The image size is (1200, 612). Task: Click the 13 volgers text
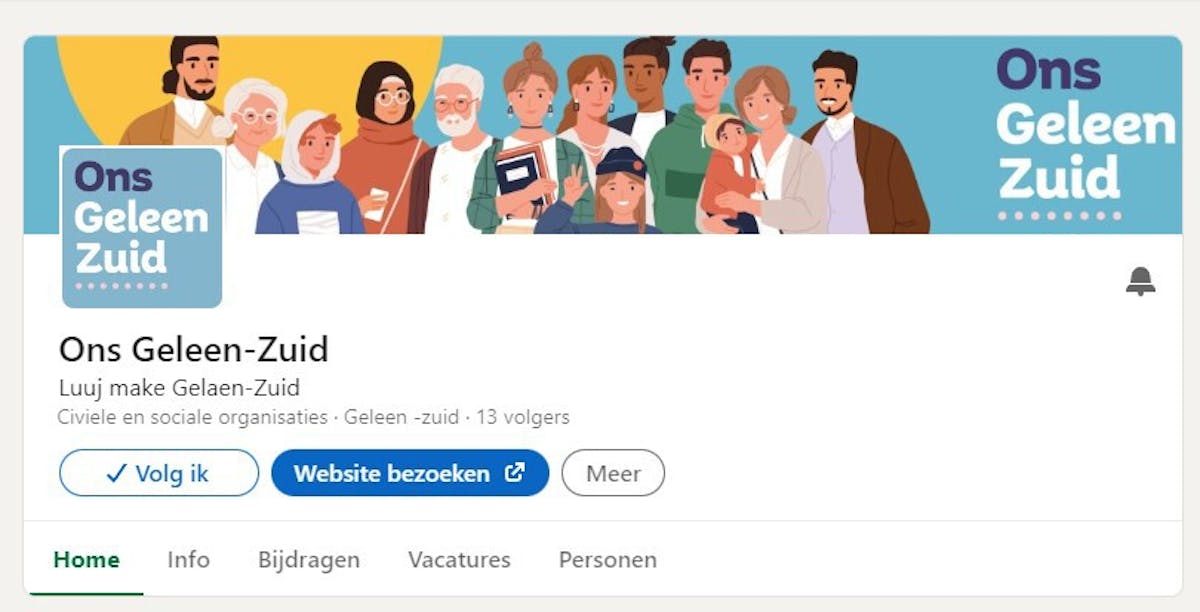click(x=523, y=417)
